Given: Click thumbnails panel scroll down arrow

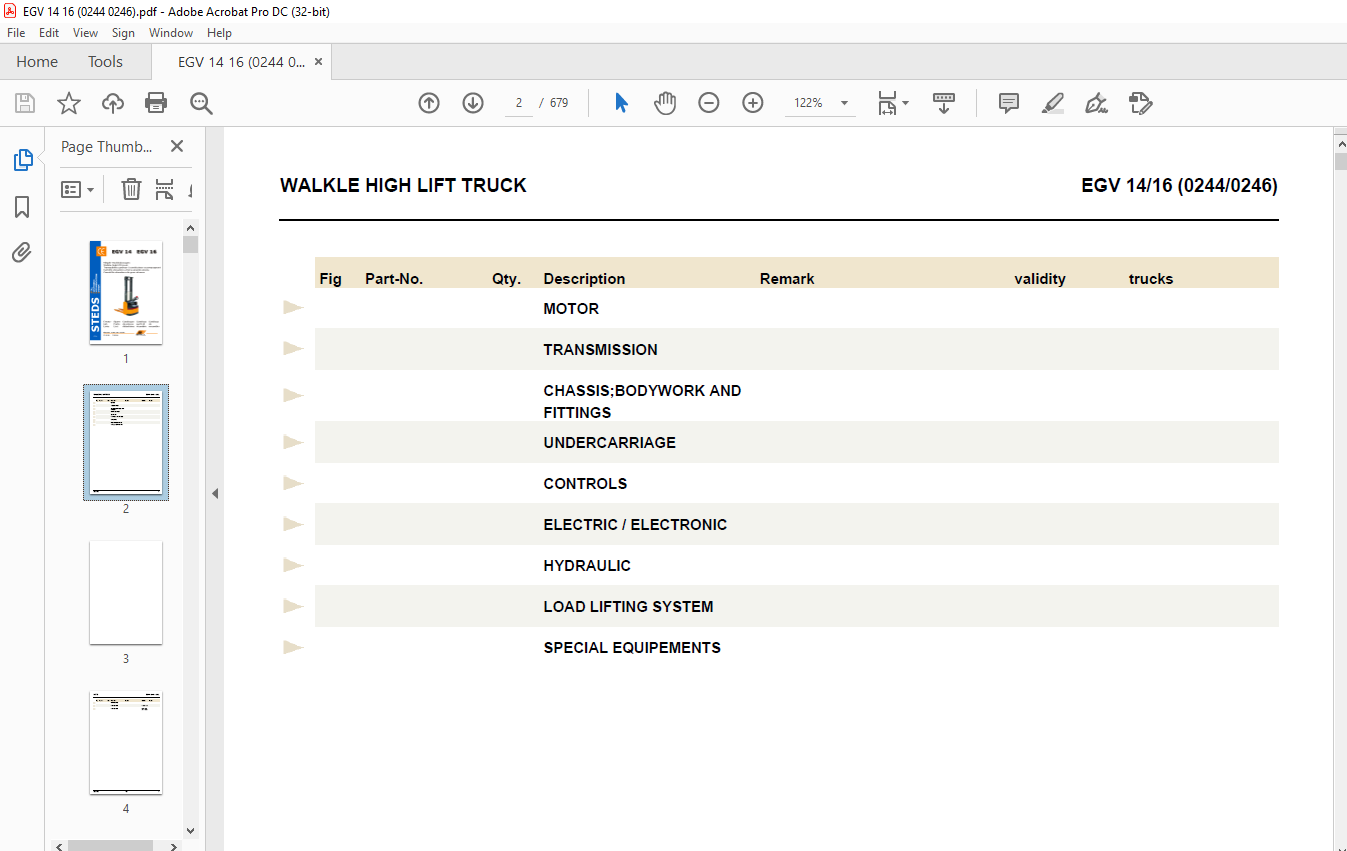Looking at the screenshot, I should 190,830.
